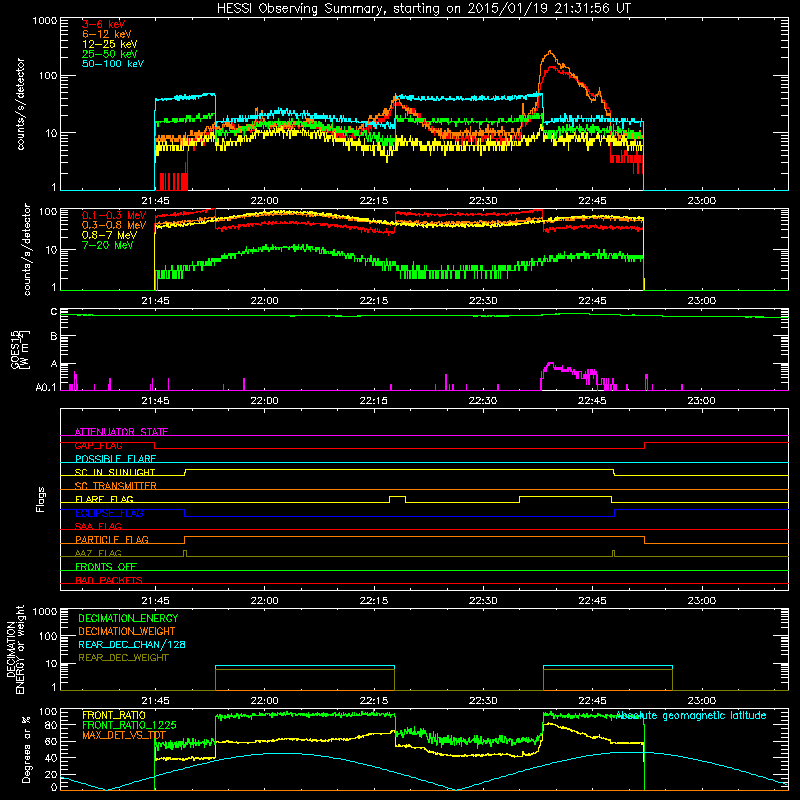Click 22:45 tick under the keV plot
This screenshot has height=800, width=800.
[x=592, y=201]
